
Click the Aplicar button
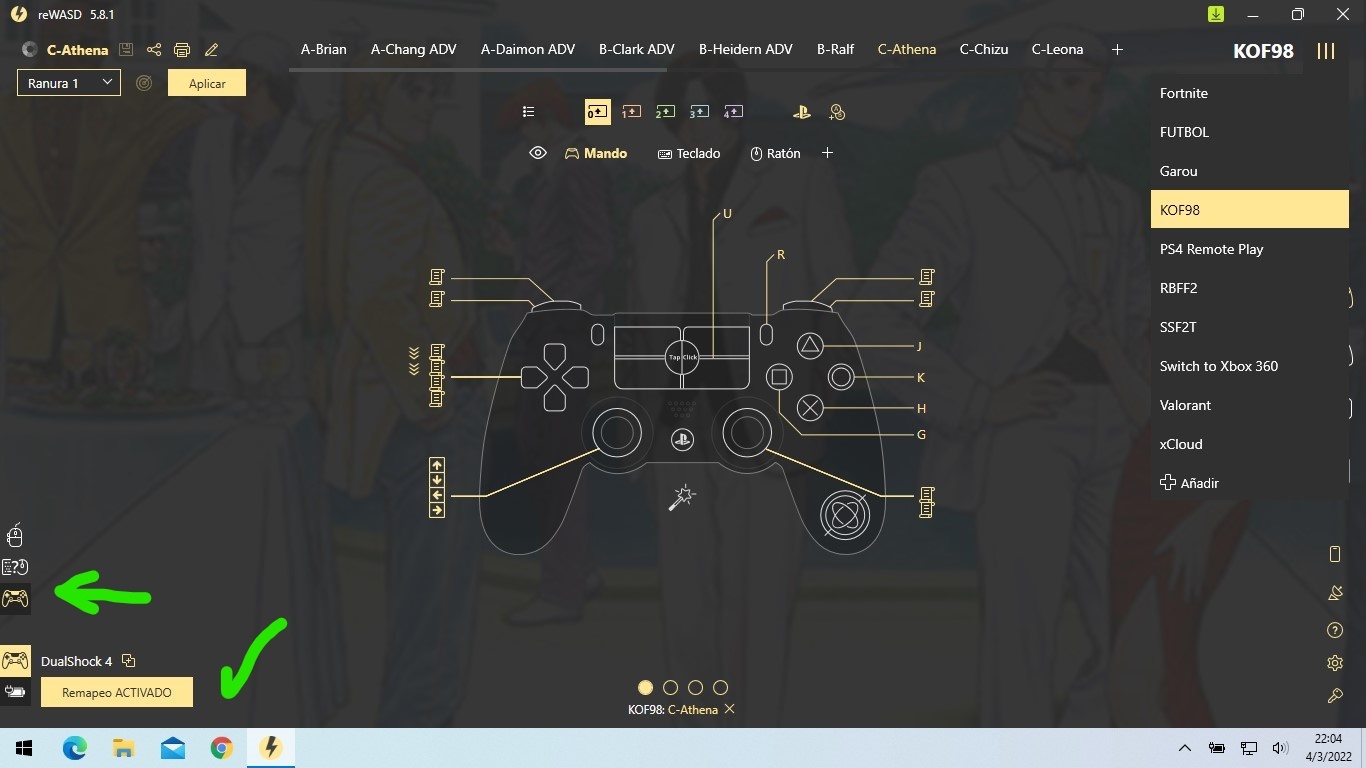(207, 83)
